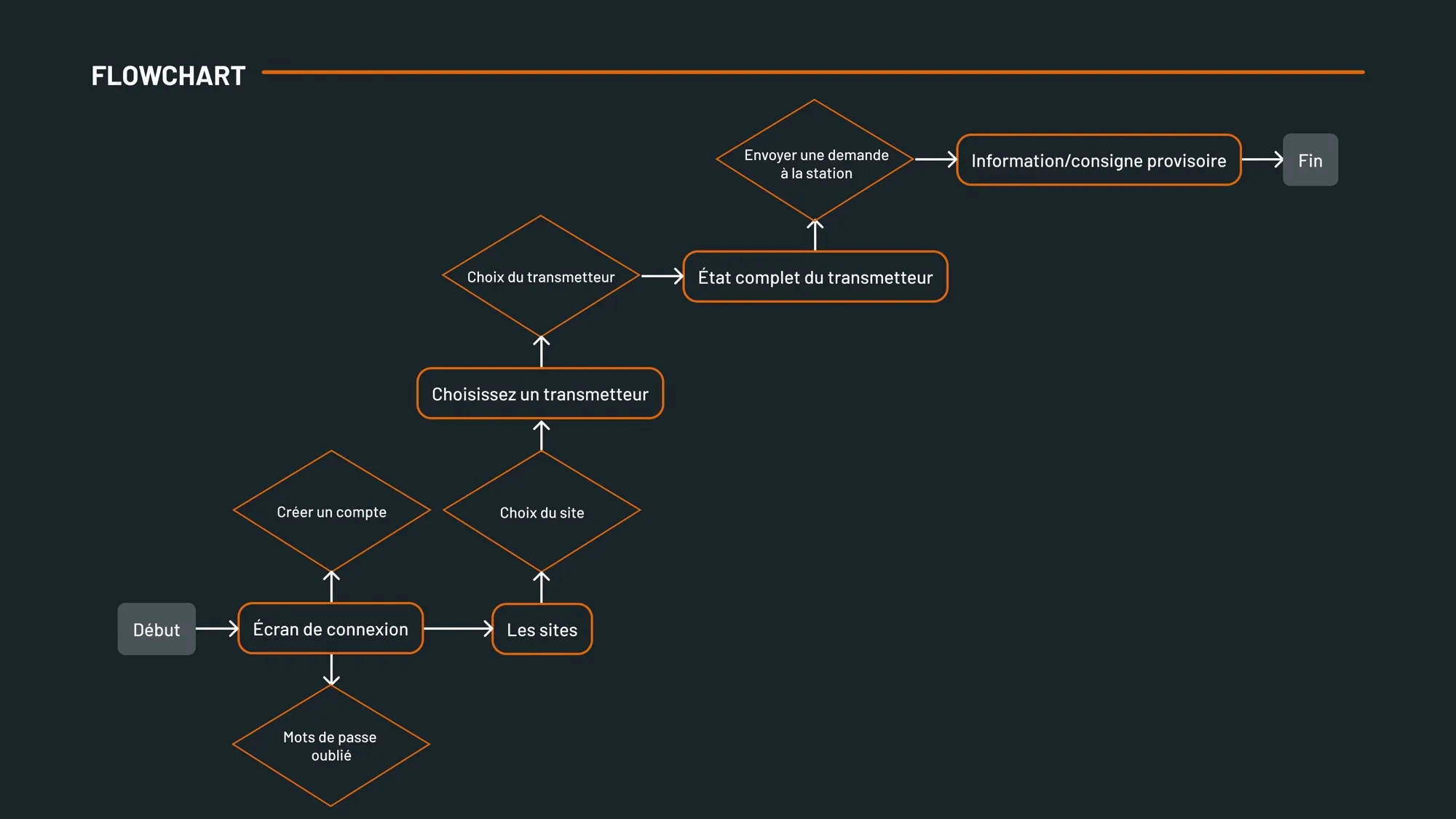Select the Choix du transmetteur diamond
This screenshot has width=1456, height=819.
point(541,276)
